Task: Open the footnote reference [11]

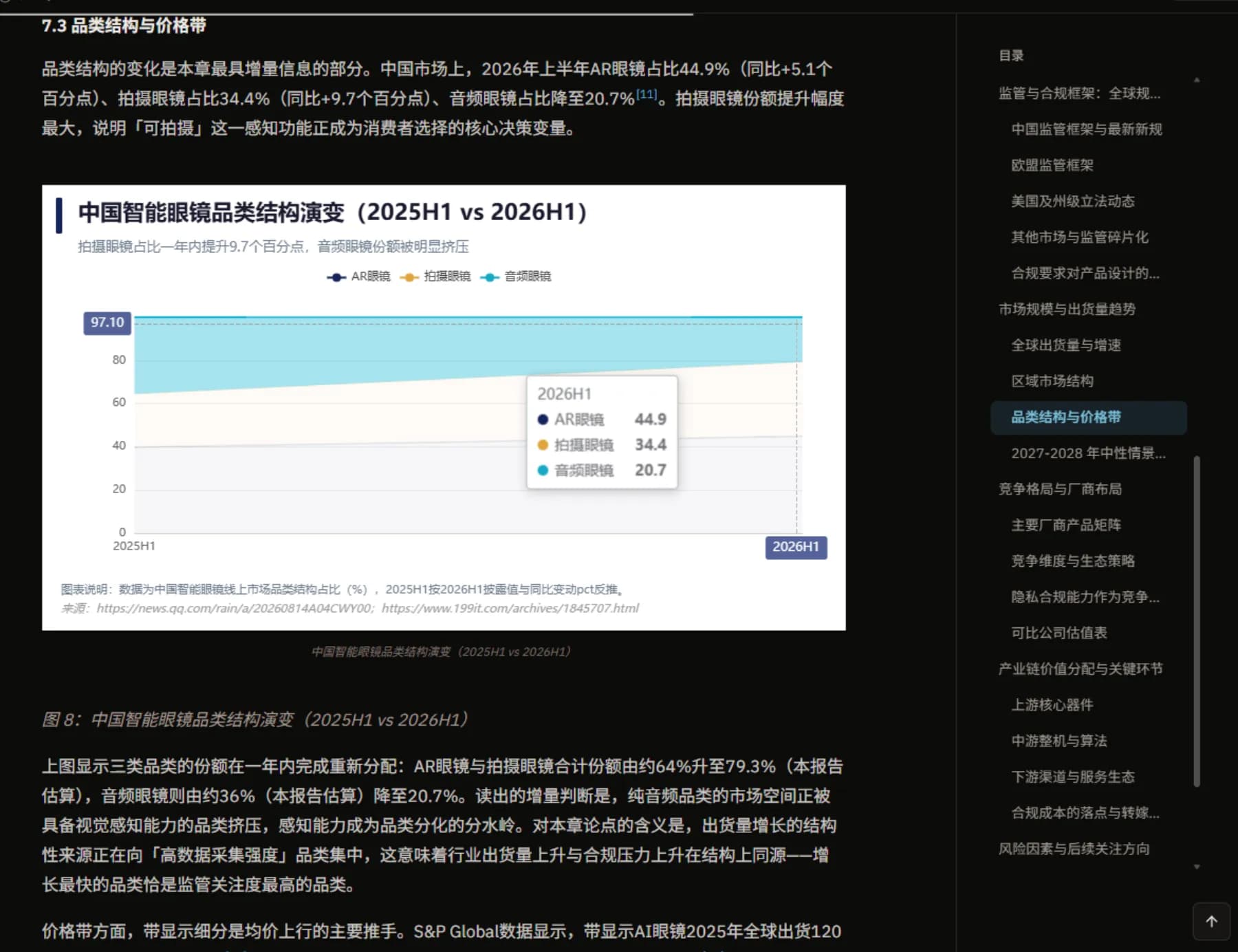Action: (x=647, y=94)
